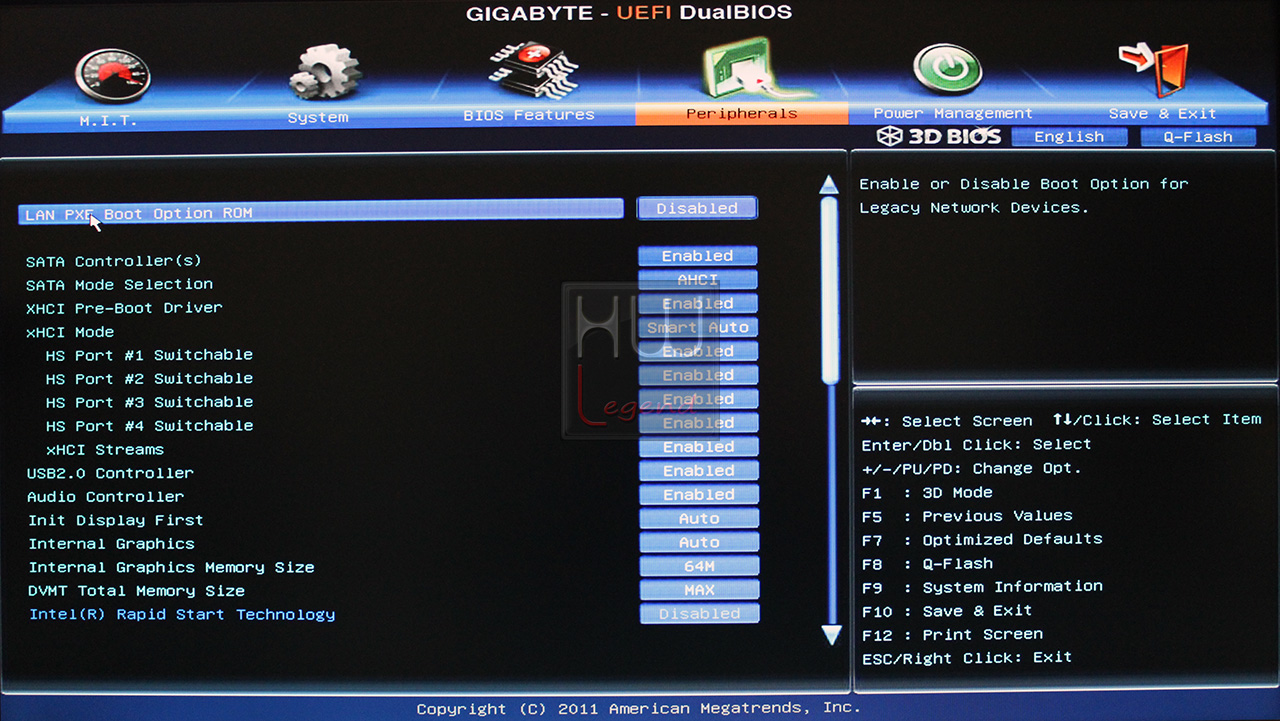Change DVMT Total Memory Size MAX
The height and width of the screenshot is (721, 1280).
(x=699, y=590)
